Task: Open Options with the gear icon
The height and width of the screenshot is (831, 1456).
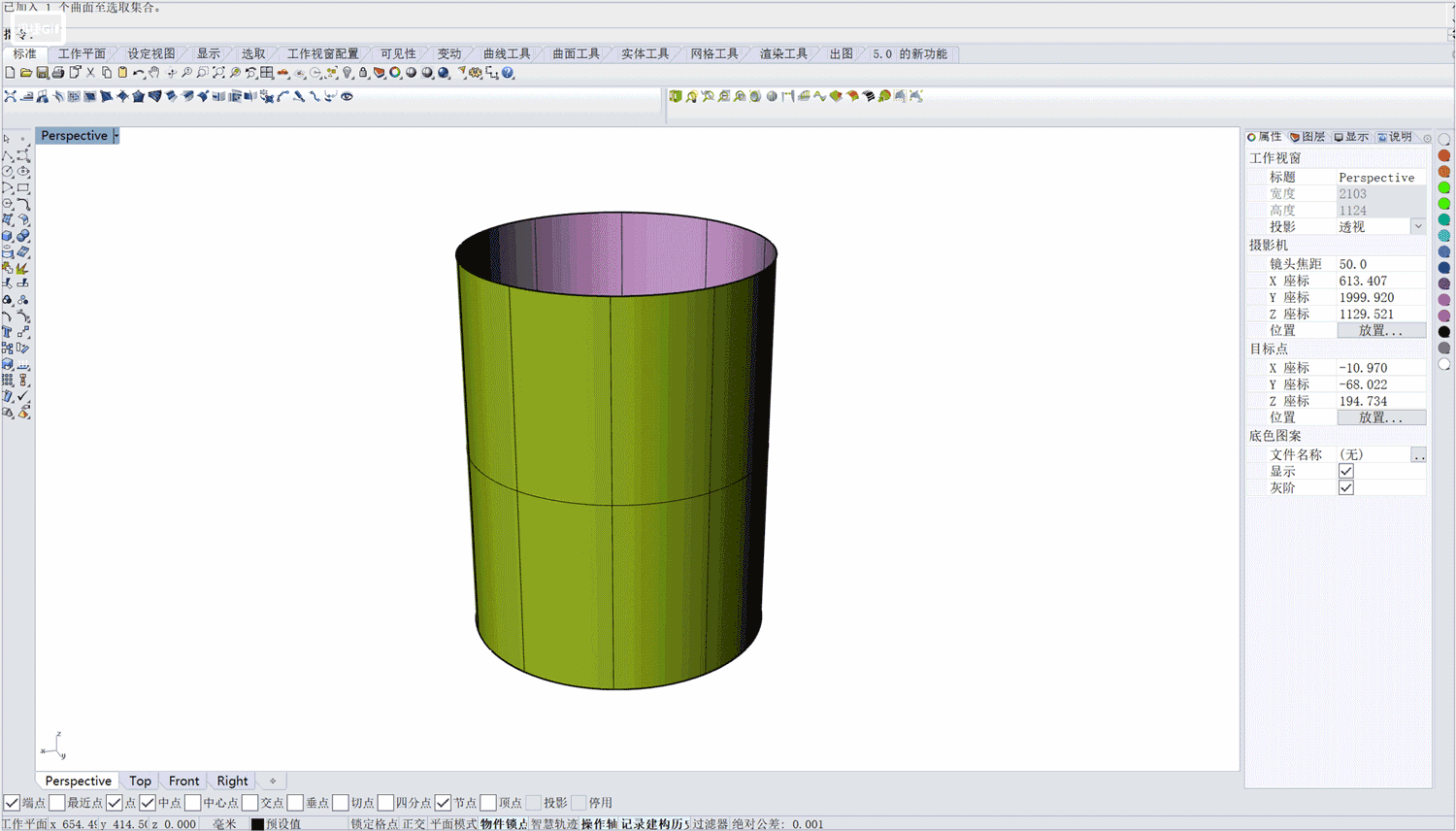Action: 476,73
